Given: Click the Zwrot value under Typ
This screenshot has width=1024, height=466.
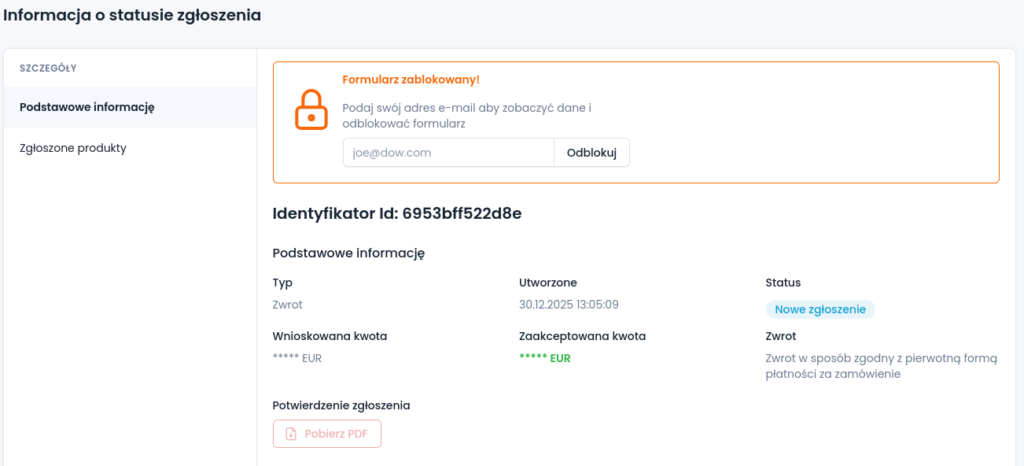Looking at the screenshot, I should click(287, 304).
